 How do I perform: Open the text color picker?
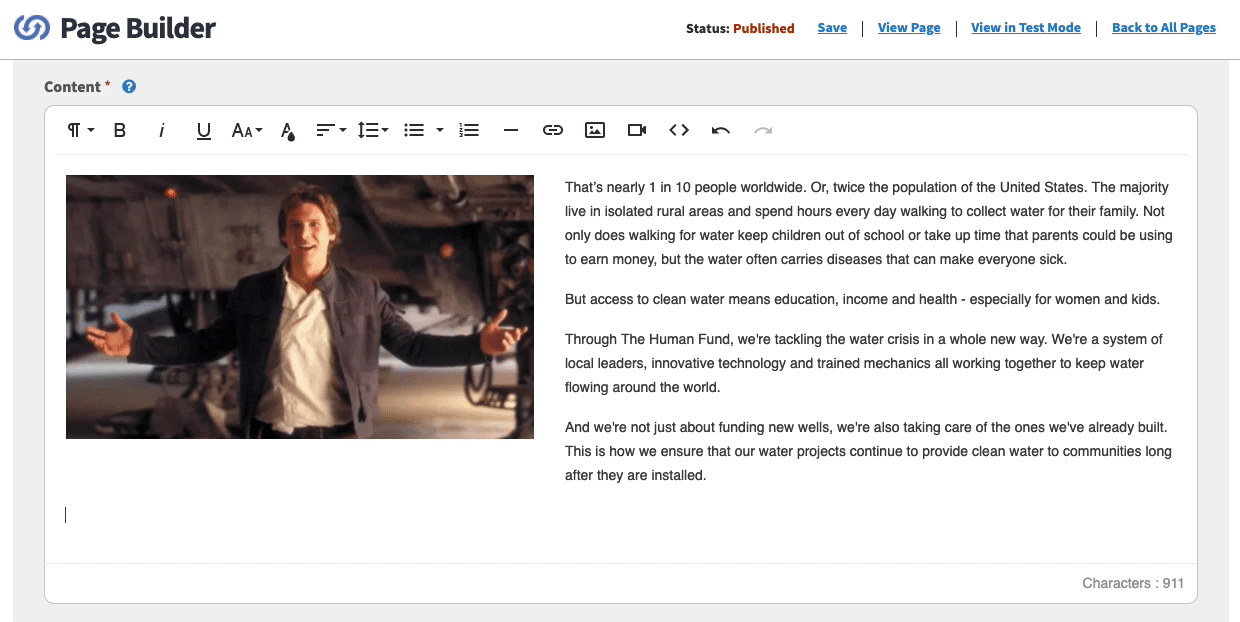point(288,131)
